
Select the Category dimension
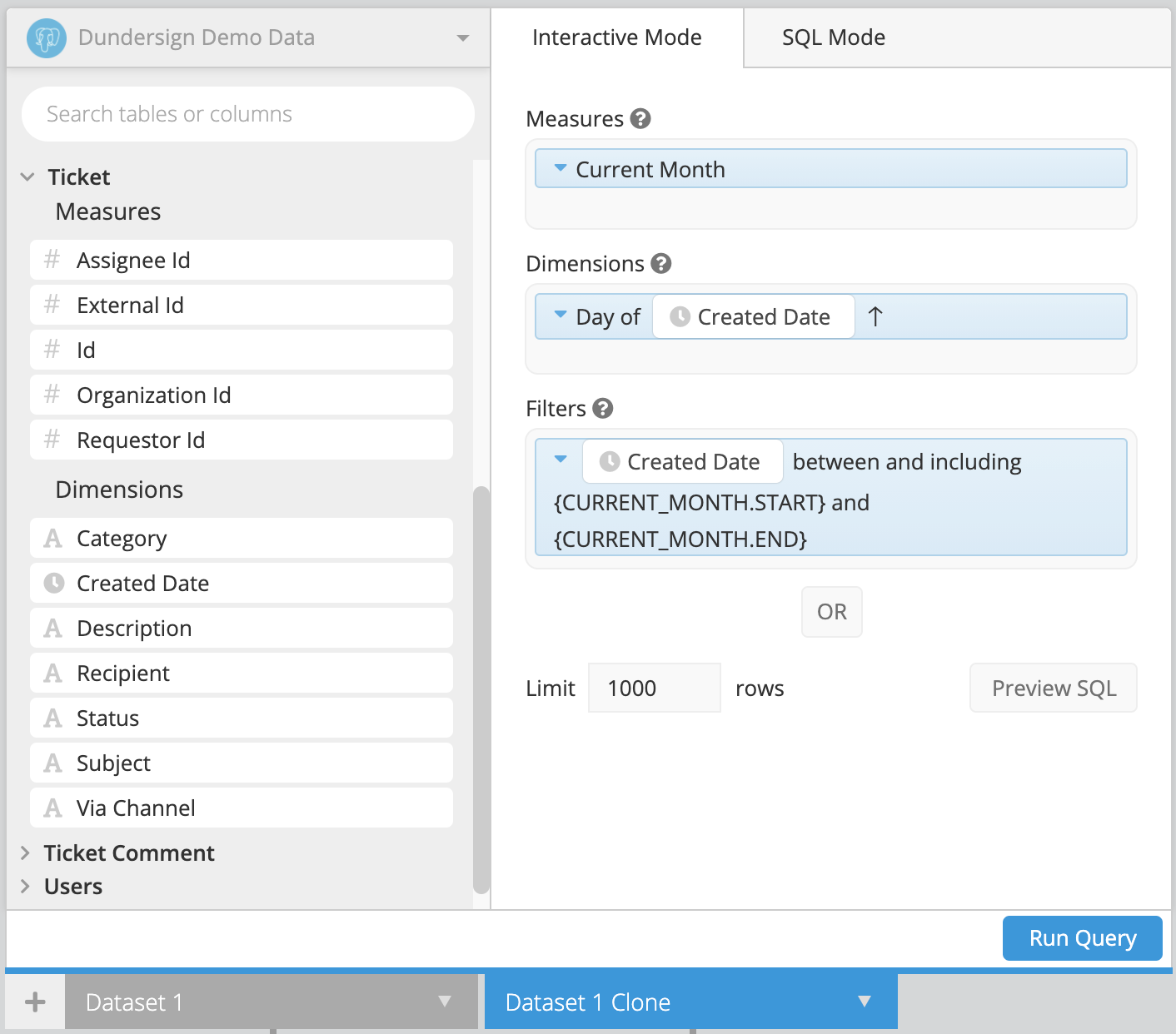pos(242,538)
